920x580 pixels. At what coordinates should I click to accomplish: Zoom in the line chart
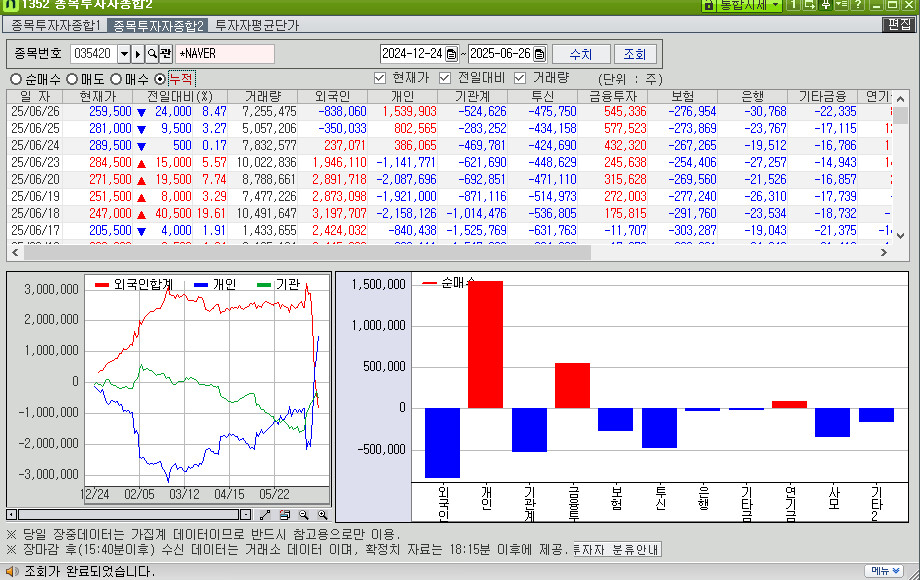point(323,514)
